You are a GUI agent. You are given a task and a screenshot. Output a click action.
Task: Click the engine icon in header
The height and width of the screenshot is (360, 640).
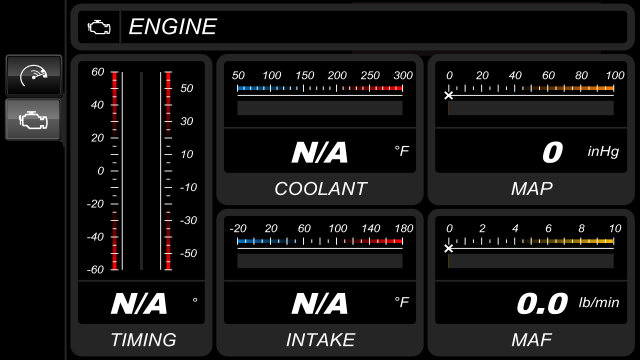[x=99, y=27]
